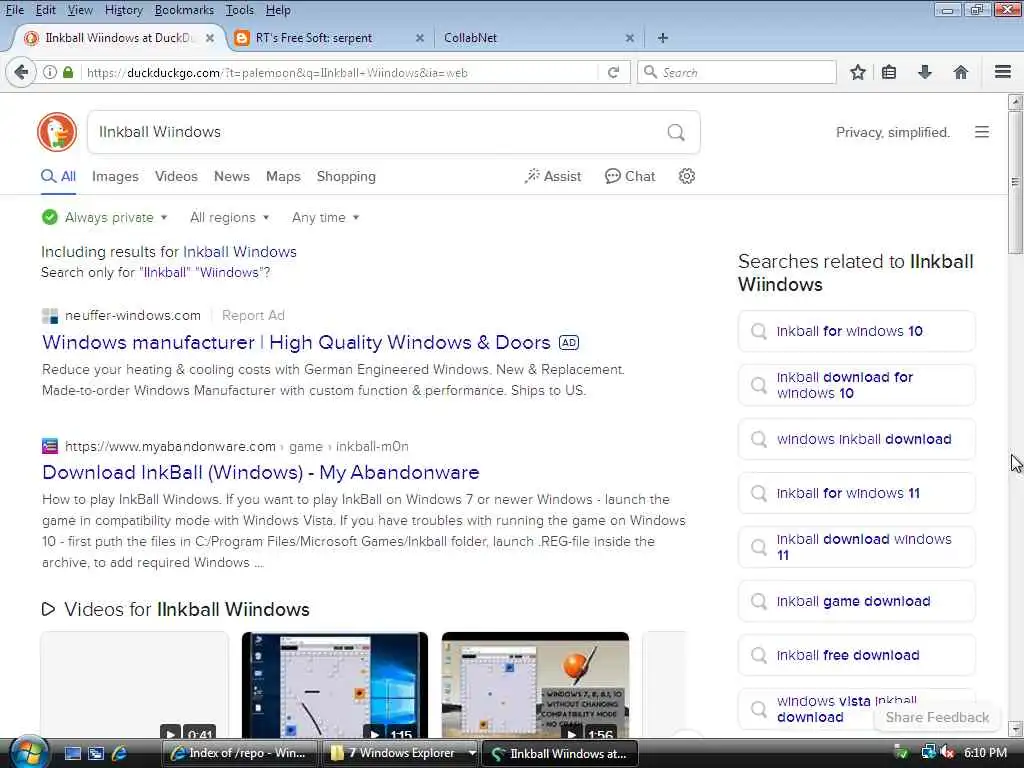Click the muted volume tray icon
The width and height of the screenshot is (1024, 768).
pyautogui.click(x=947, y=752)
